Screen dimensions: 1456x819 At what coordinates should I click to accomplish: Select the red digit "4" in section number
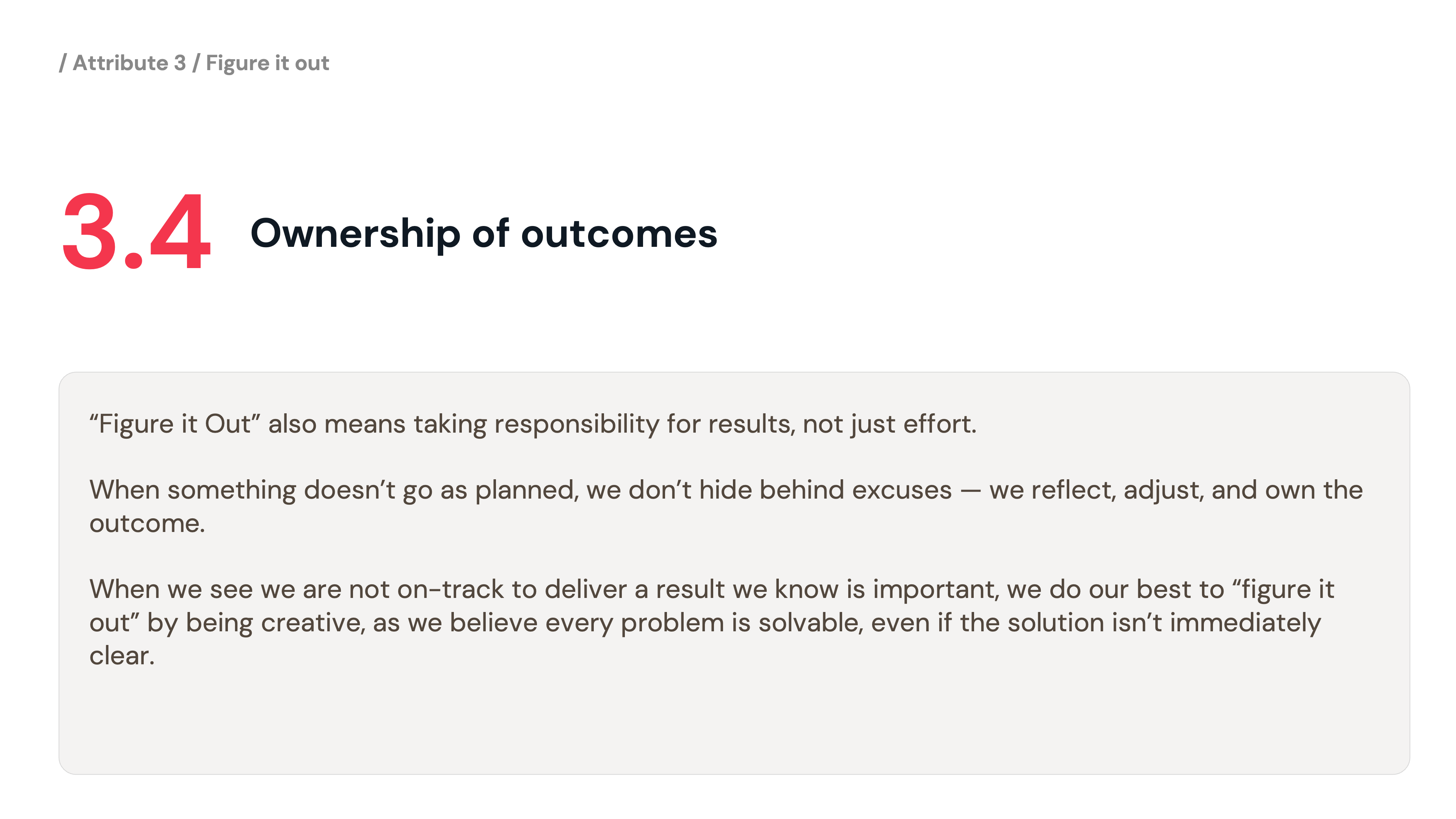click(180, 232)
